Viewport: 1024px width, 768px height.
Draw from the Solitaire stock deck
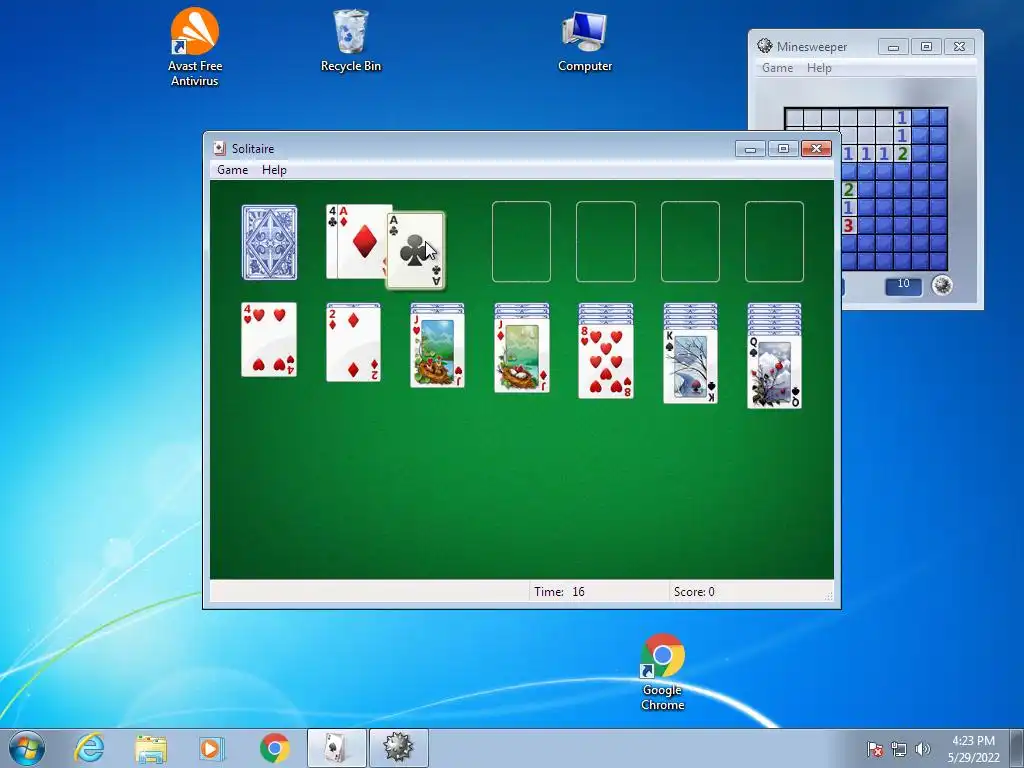pyautogui.click(x=269, y=242)
